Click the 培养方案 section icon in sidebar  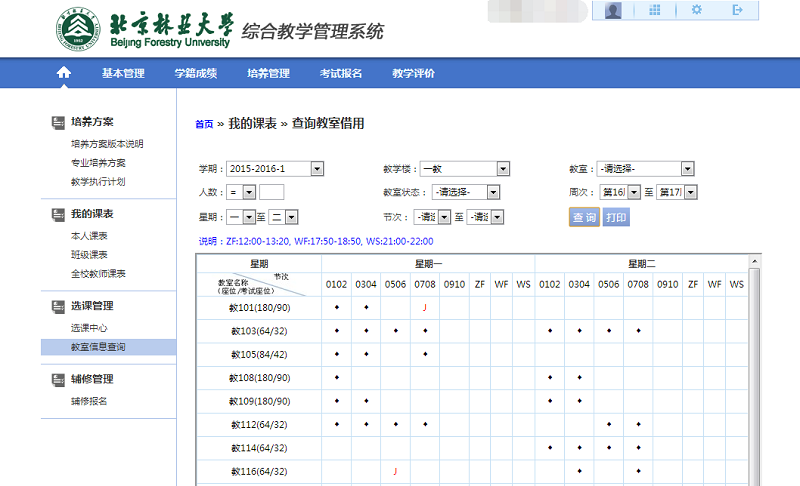(x=58, y=122)
